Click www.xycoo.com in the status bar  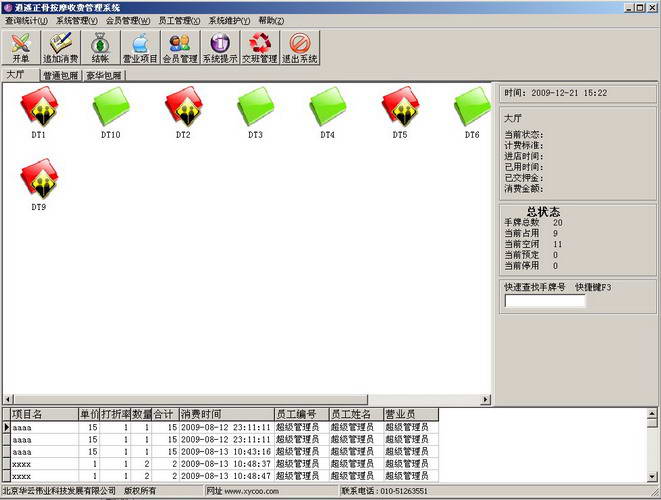[251, 491]
